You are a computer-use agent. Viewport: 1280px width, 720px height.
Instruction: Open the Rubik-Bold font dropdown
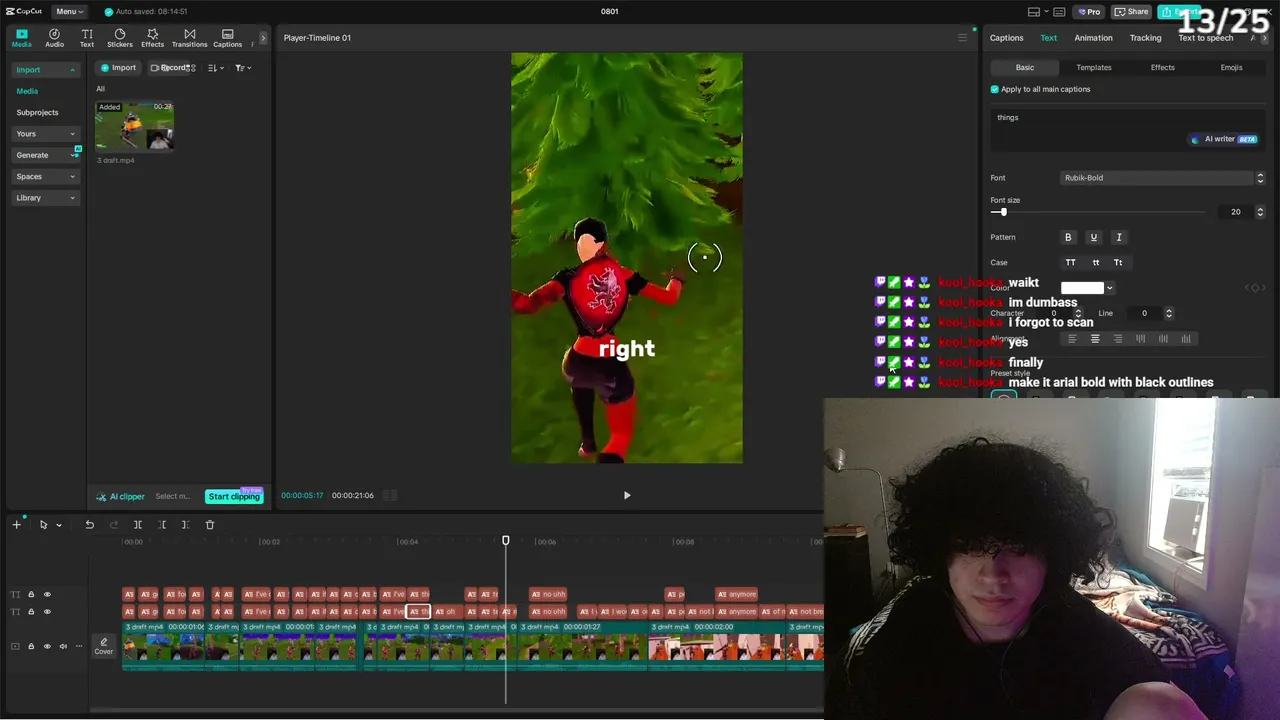tap(1163, 178)
